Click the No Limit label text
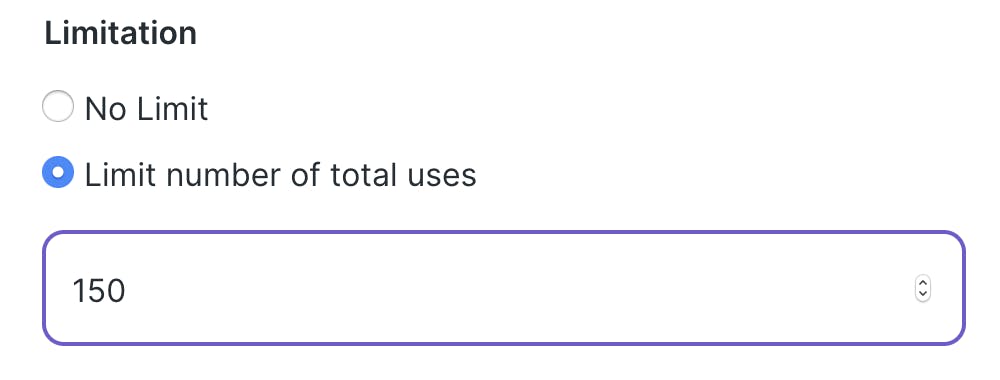Screen dimensions: 1000x380 pyautogui.click(x=147, y=108)
